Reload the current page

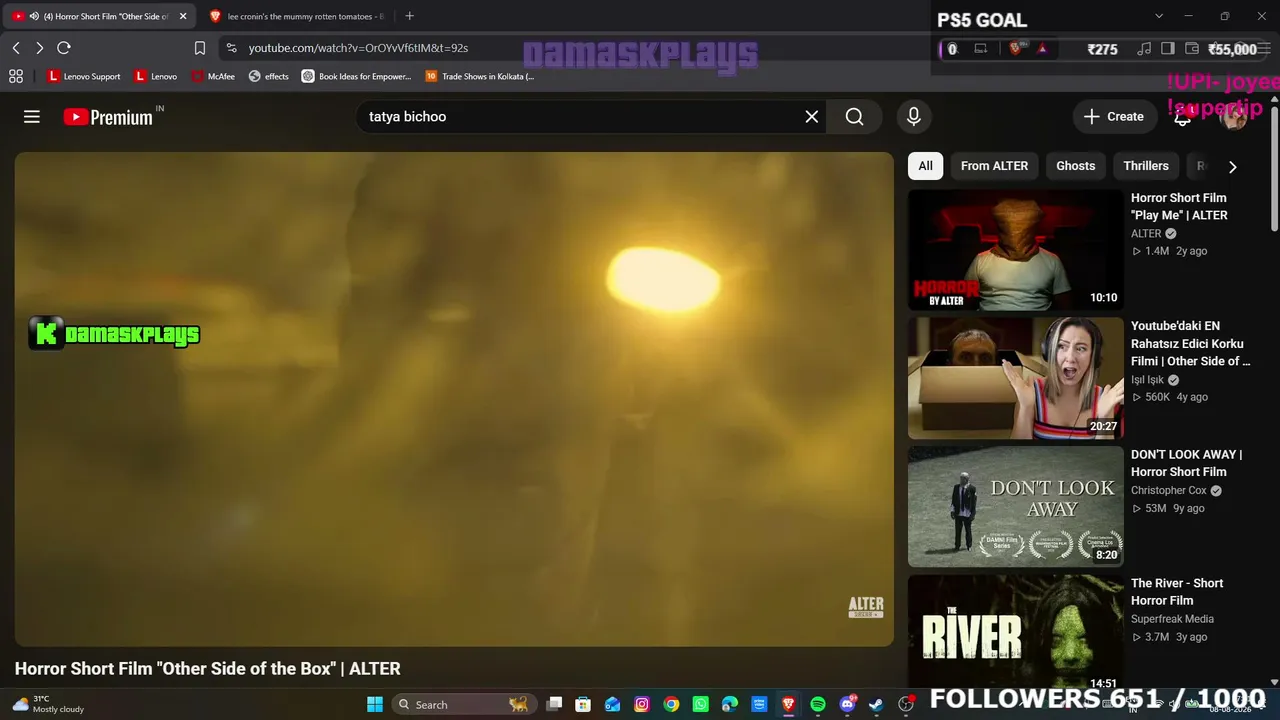pyautogui.click(x=64, y=48)
